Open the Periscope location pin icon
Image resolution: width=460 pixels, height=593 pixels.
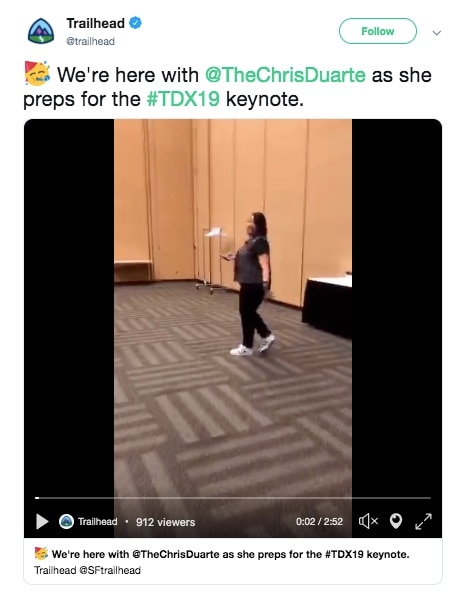point(396,521)
